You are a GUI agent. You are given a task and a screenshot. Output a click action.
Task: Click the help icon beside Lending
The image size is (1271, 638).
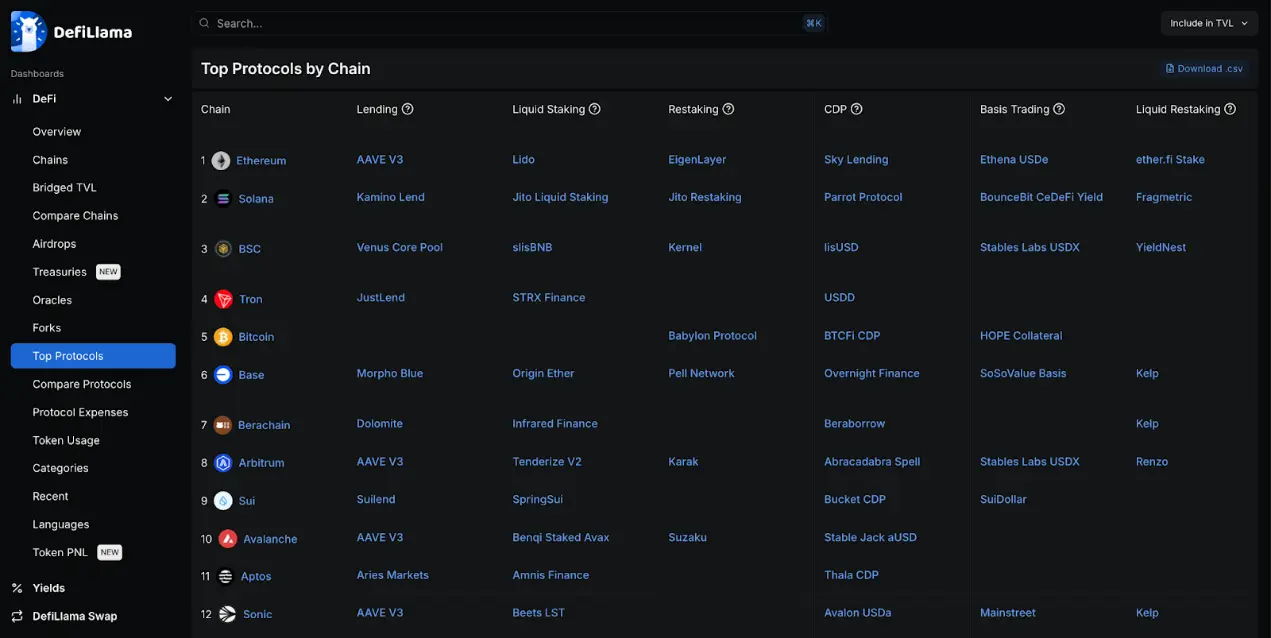pyautogui.click(x=408, y=109)
